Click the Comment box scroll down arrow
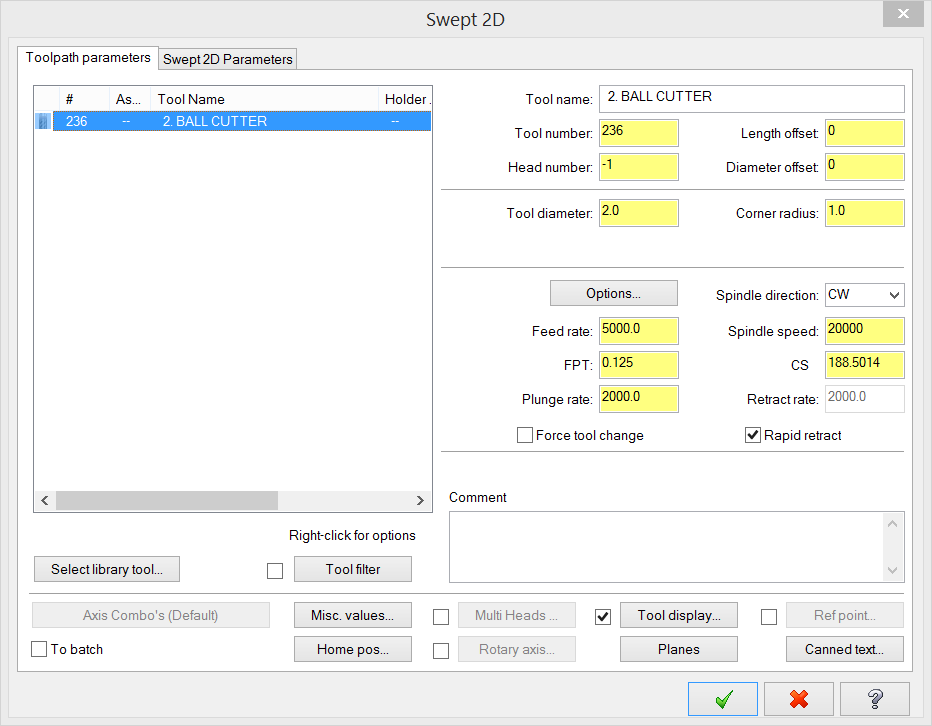 892,570
